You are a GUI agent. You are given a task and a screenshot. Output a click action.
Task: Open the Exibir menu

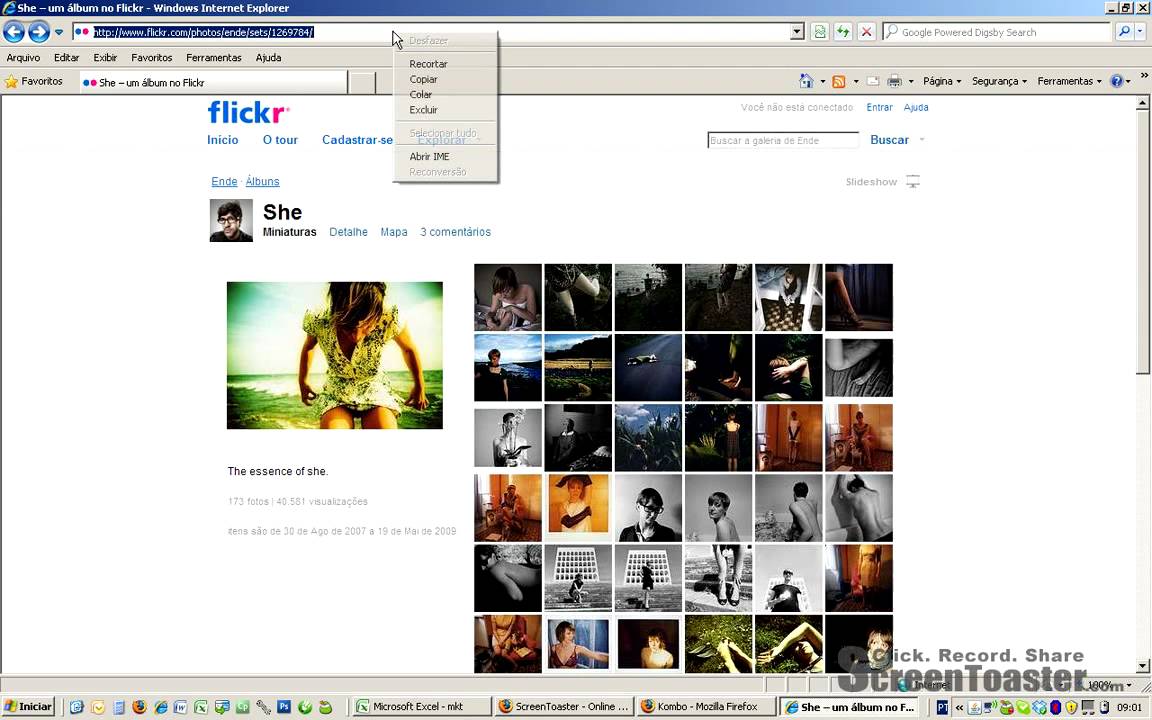105,57
